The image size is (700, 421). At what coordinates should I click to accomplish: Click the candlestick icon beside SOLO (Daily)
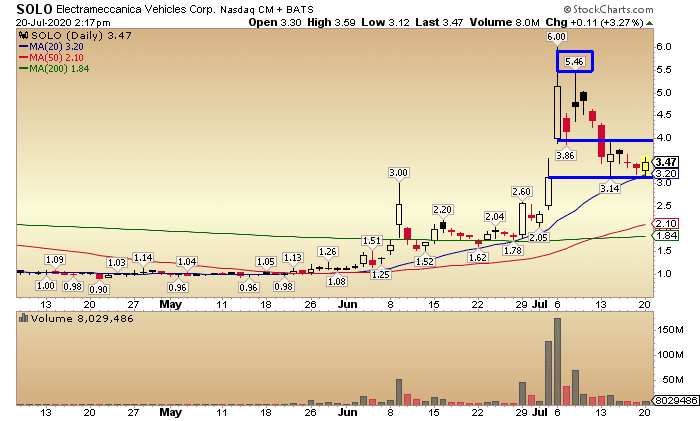[x=23, y=35]
